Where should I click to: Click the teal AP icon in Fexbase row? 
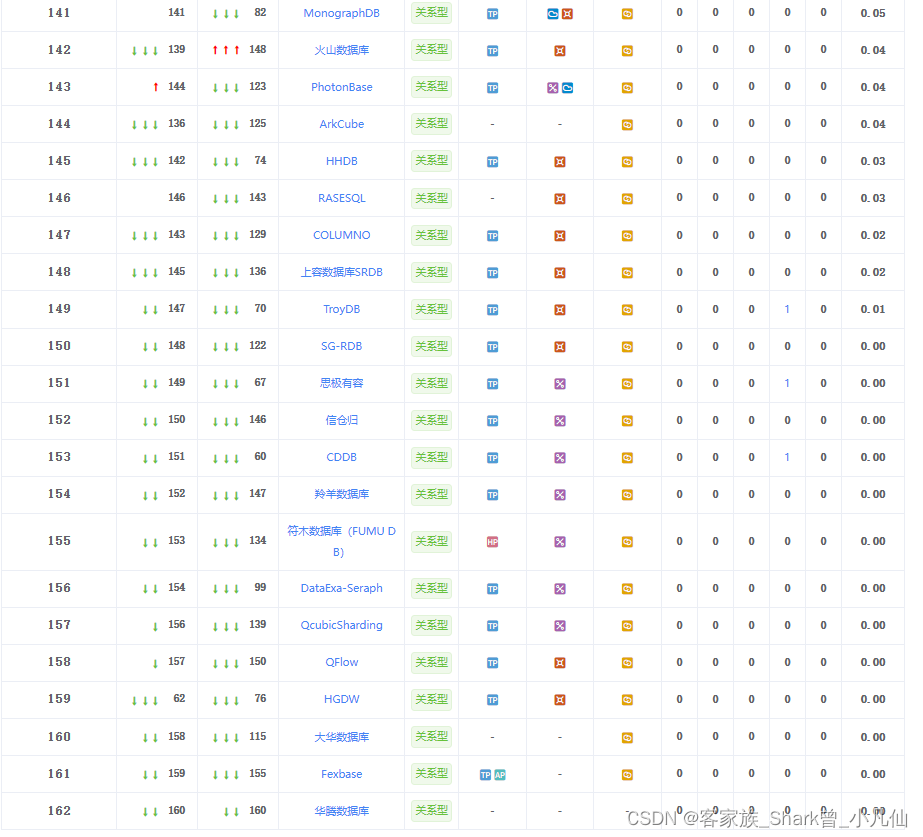coord(500,775)
